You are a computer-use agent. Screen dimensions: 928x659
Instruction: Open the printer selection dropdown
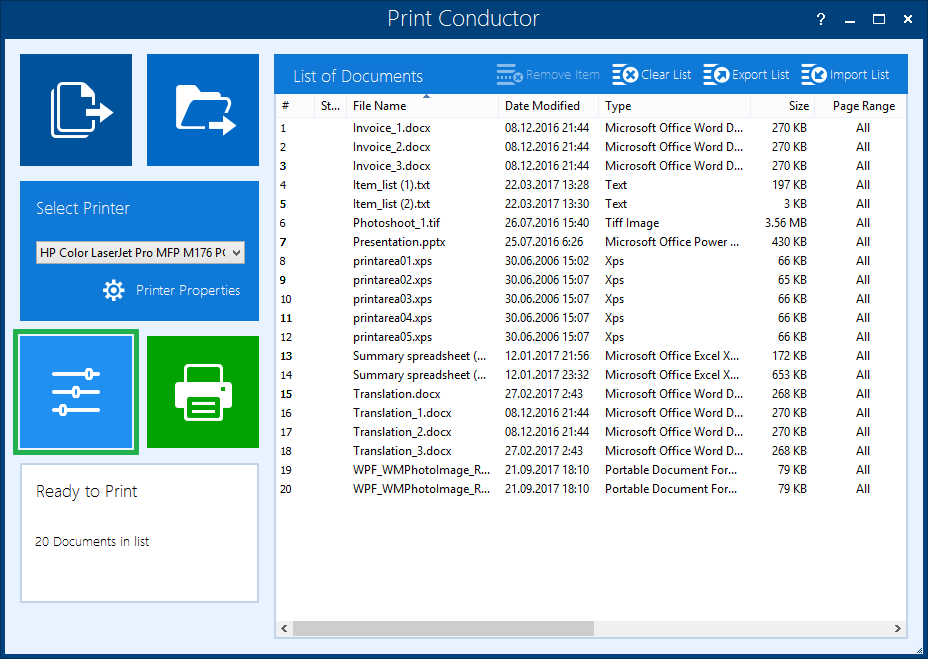(235, 252)
